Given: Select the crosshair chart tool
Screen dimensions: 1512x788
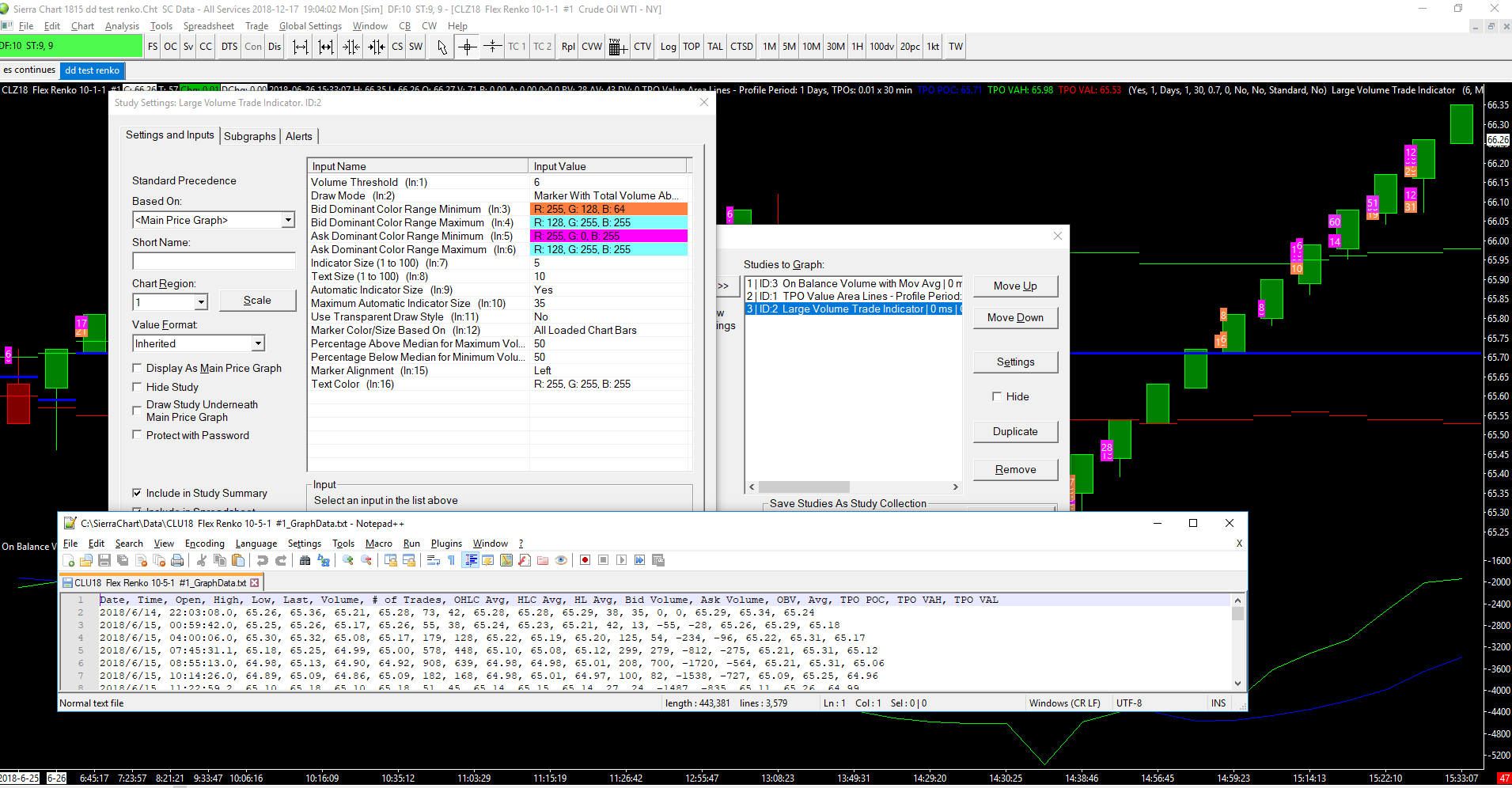Looking at the screenshot, I should click(468, 47).
